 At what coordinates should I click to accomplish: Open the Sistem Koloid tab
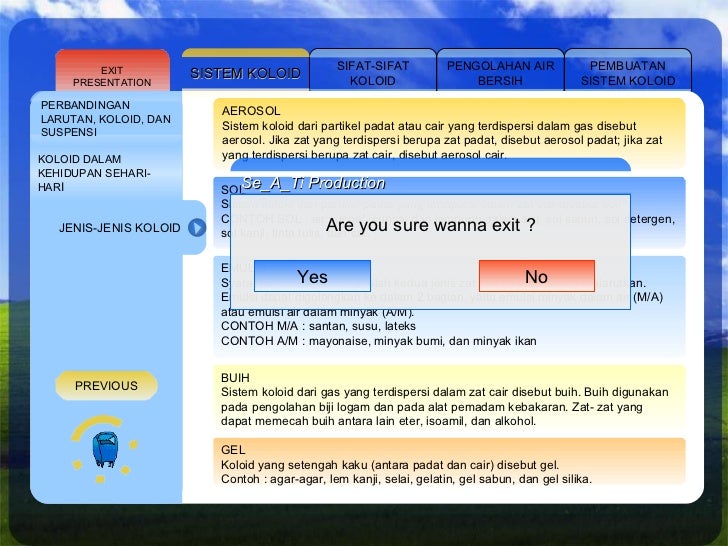click(245, 71)
